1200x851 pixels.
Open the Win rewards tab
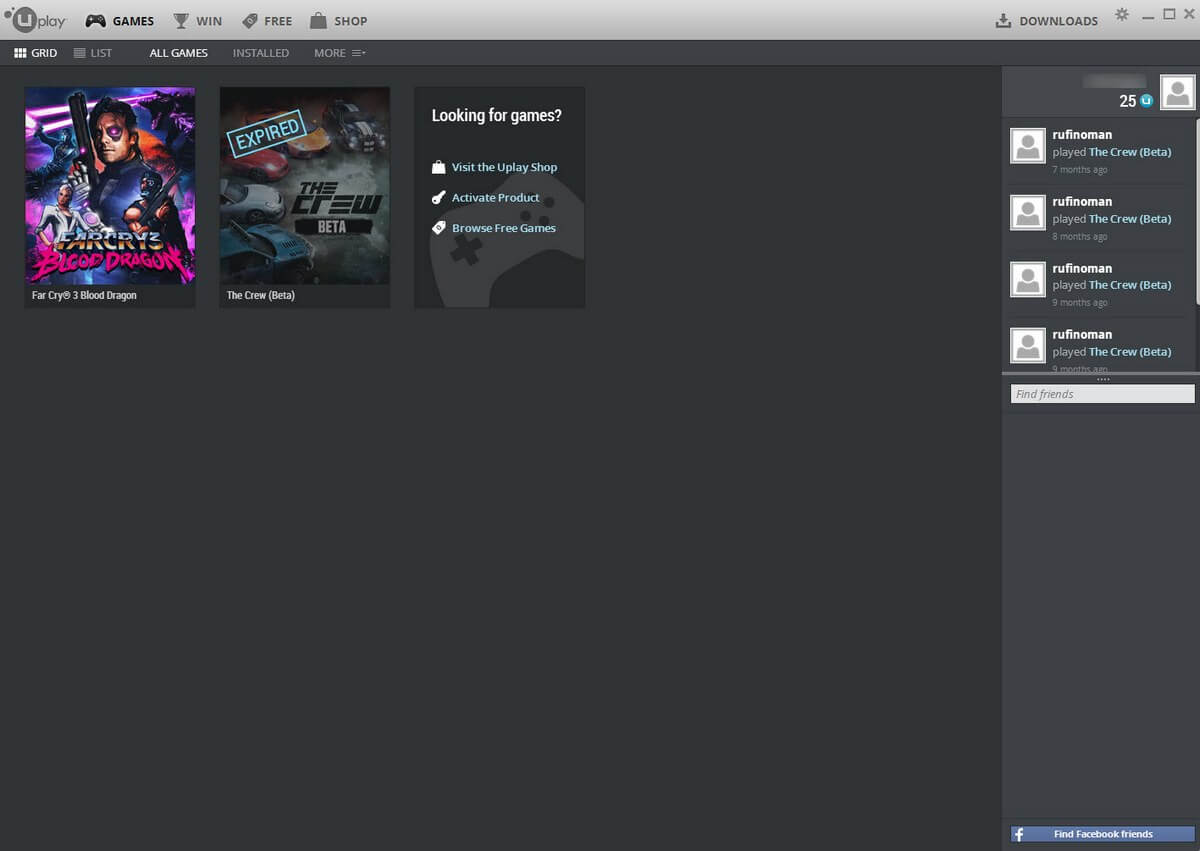pyautogui.click(x=197, y=21)
